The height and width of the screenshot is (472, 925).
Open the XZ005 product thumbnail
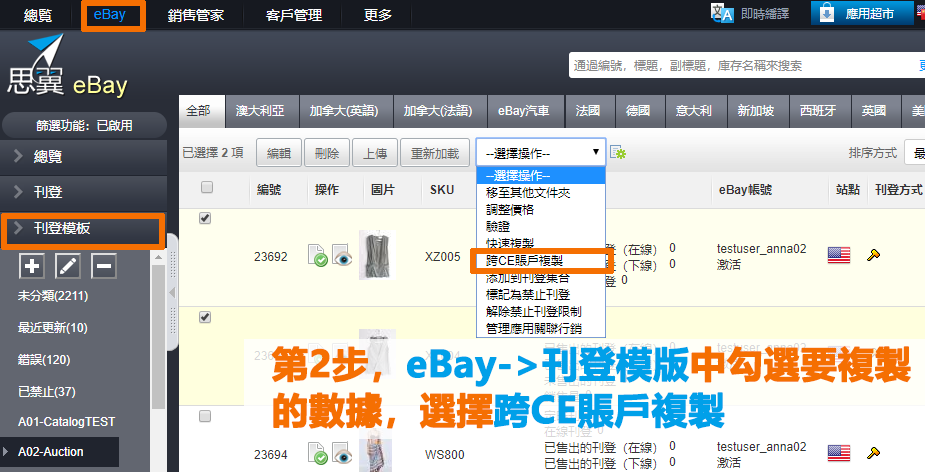[x=376, y=255]
